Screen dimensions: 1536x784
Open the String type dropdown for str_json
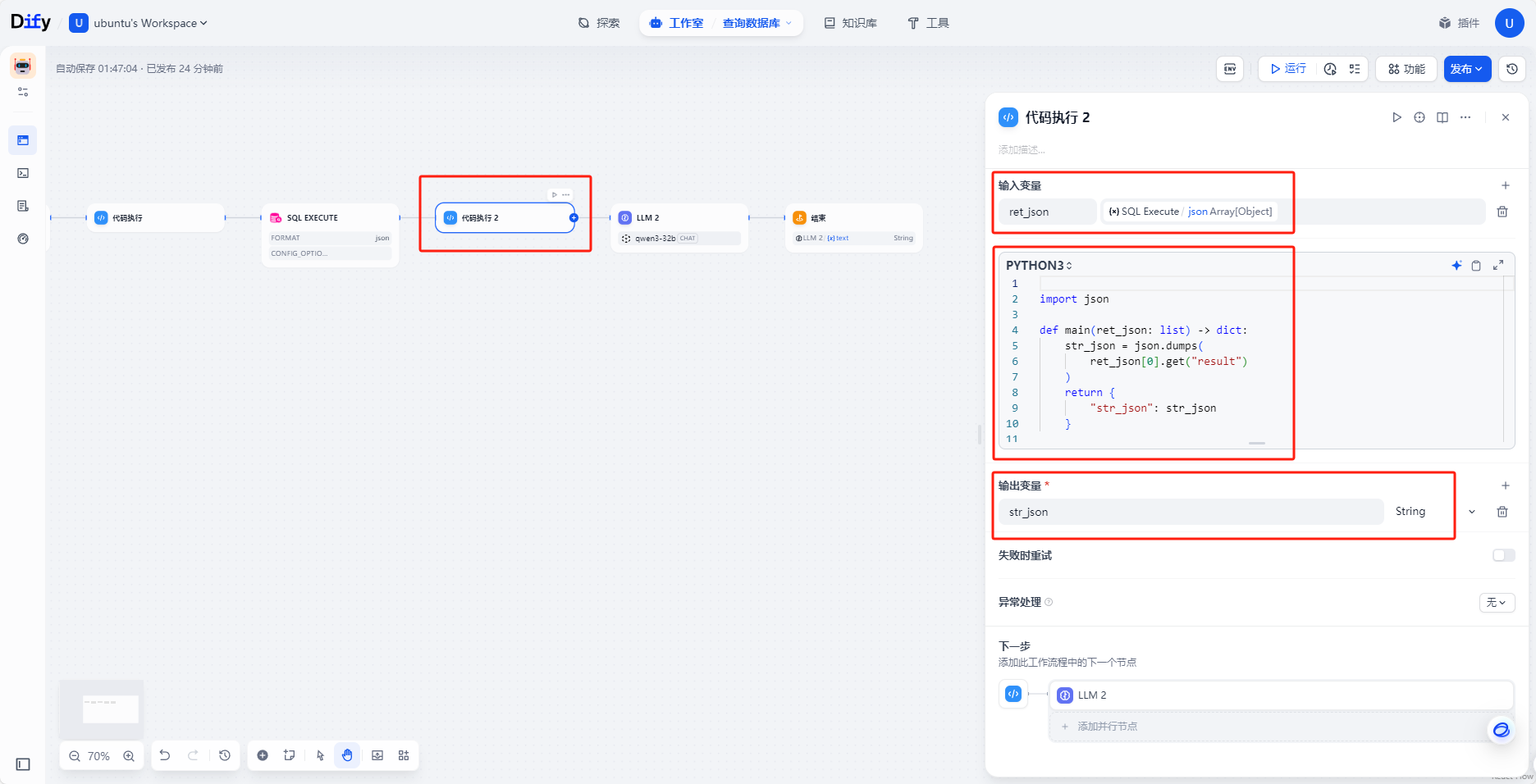pyautogui.click(x=1434, y=512)
